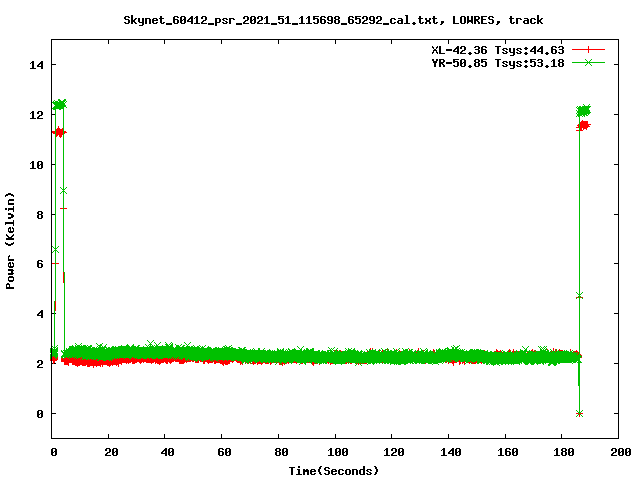The image size is (640, 480).
Task: Click x-axis tick label 80
Action: pyautogui.click(x=281, y=452)
